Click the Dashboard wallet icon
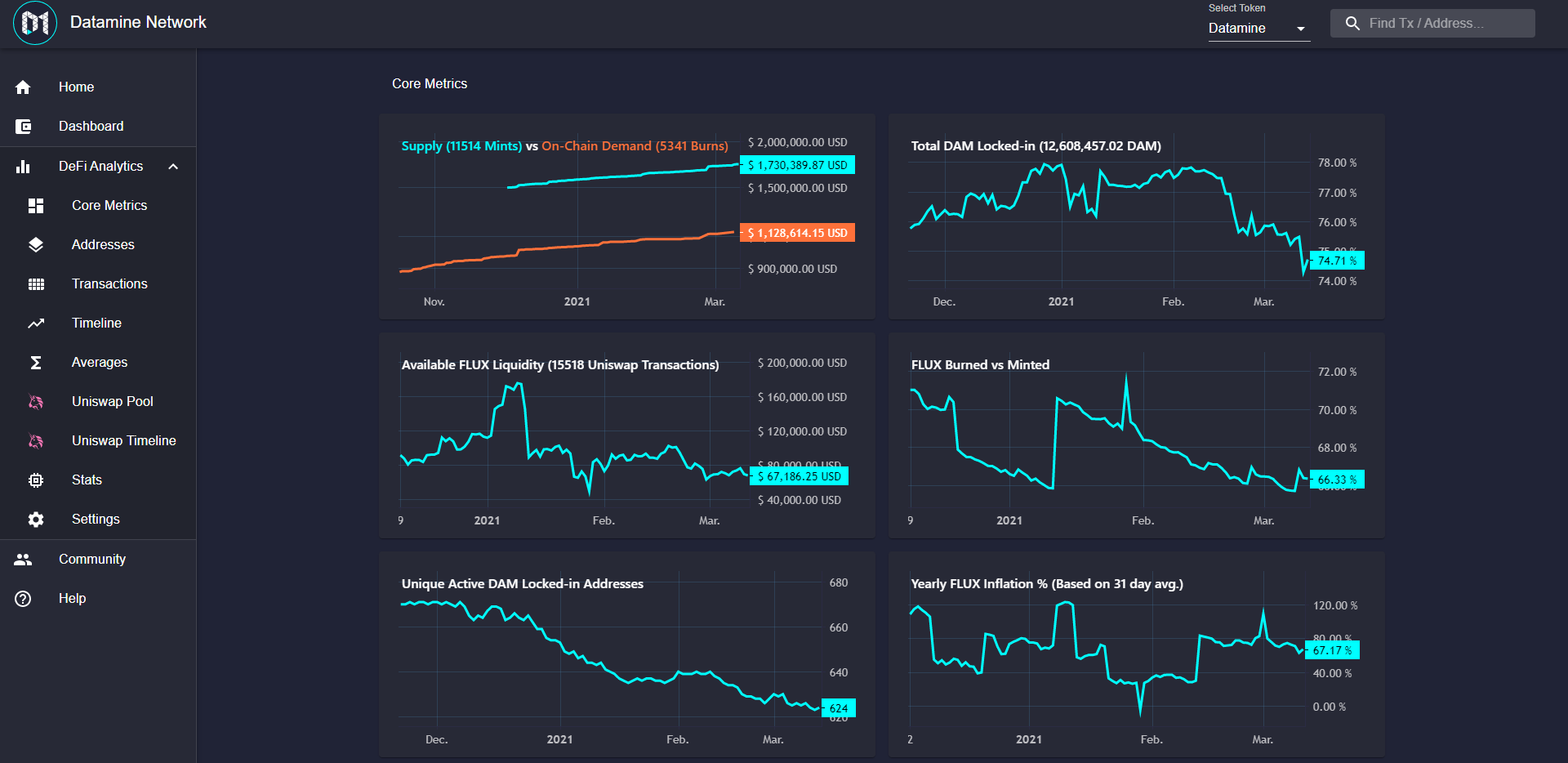 (23, 126)
